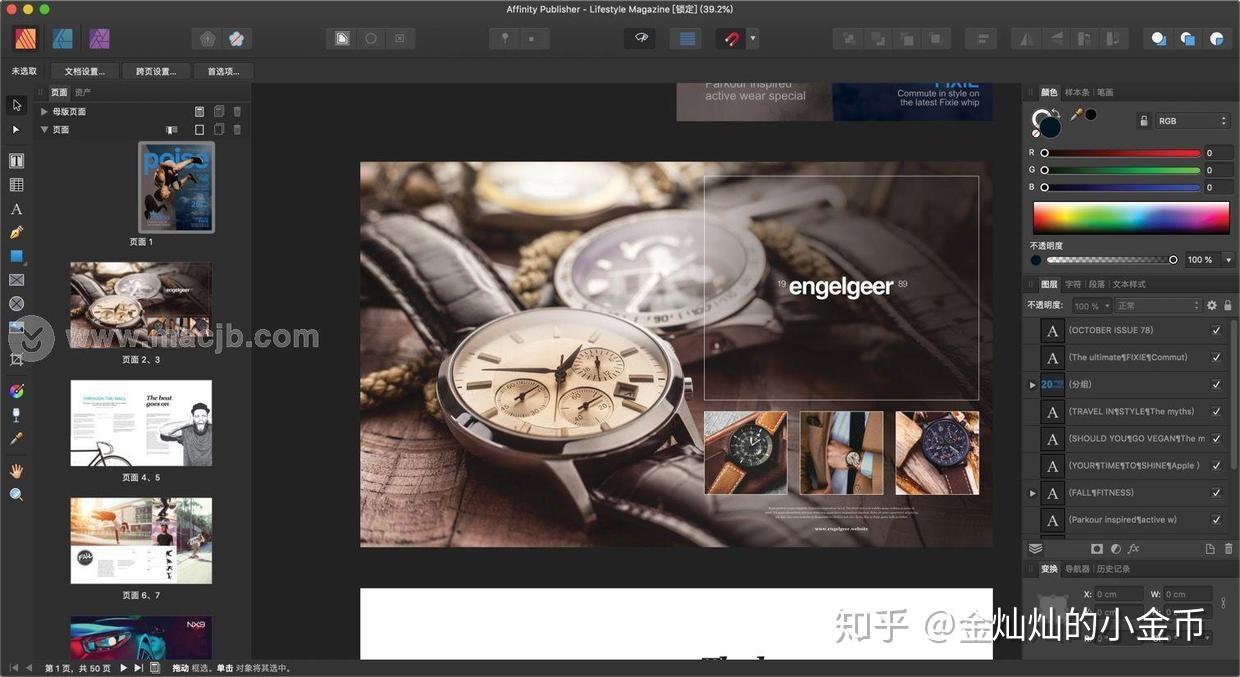Expand the (分组) layer group
Image resolution: width=1240 pixels, height=677 pixels.
coord(1032,384)
